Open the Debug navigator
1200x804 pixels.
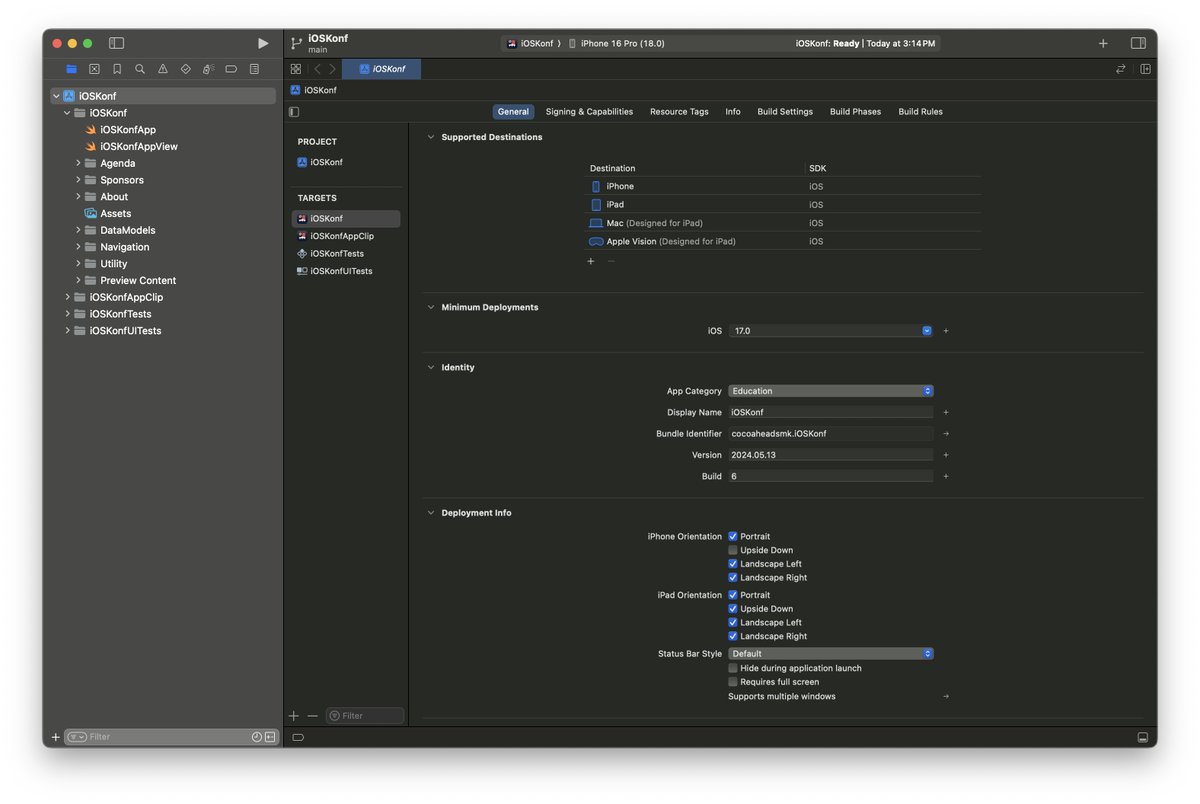click(x=208, y=69)
